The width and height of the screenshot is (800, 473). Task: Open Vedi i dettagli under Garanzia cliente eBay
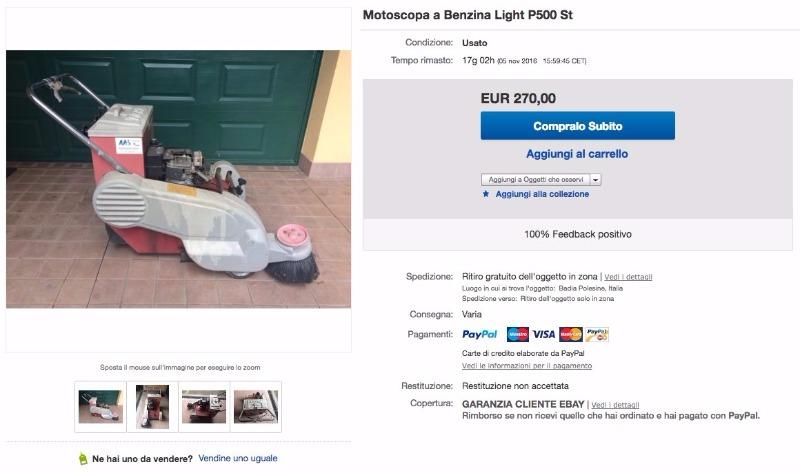pos(615,405)
